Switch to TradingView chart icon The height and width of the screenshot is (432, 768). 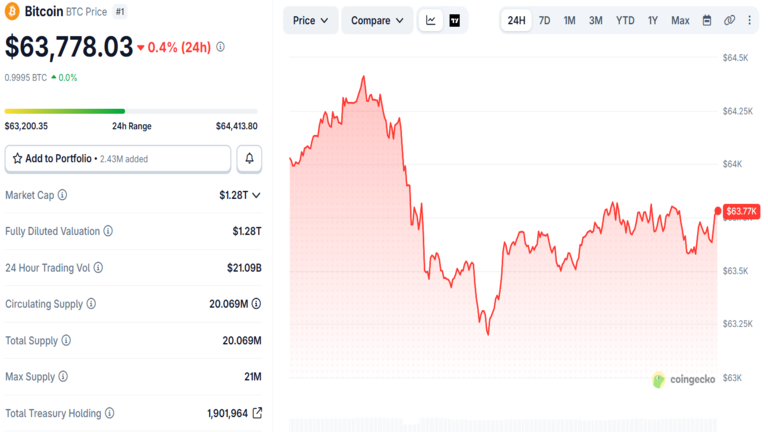(x=455, y=20)
